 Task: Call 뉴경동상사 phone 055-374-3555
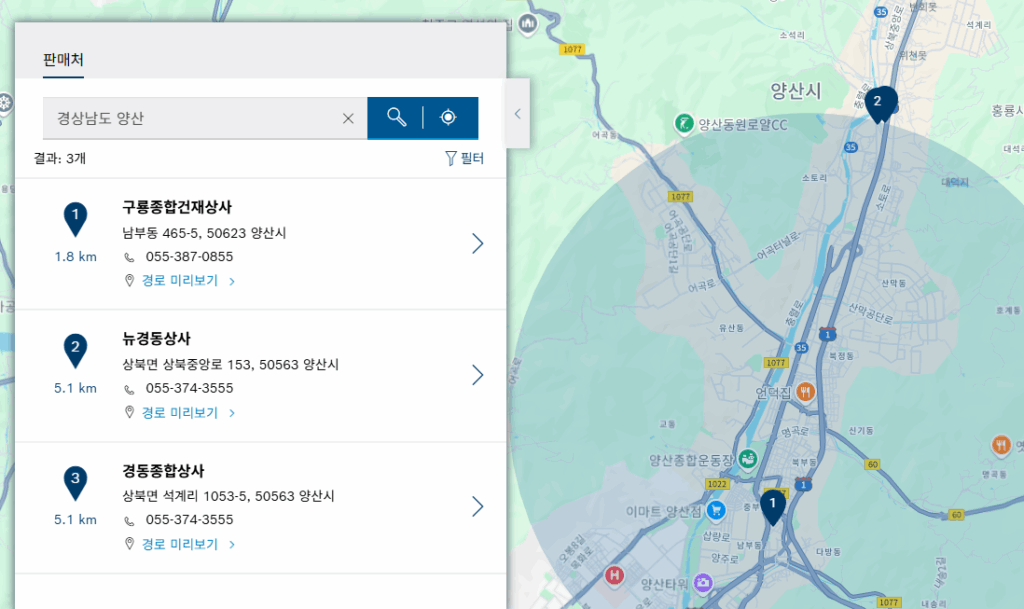click(189, 388)
